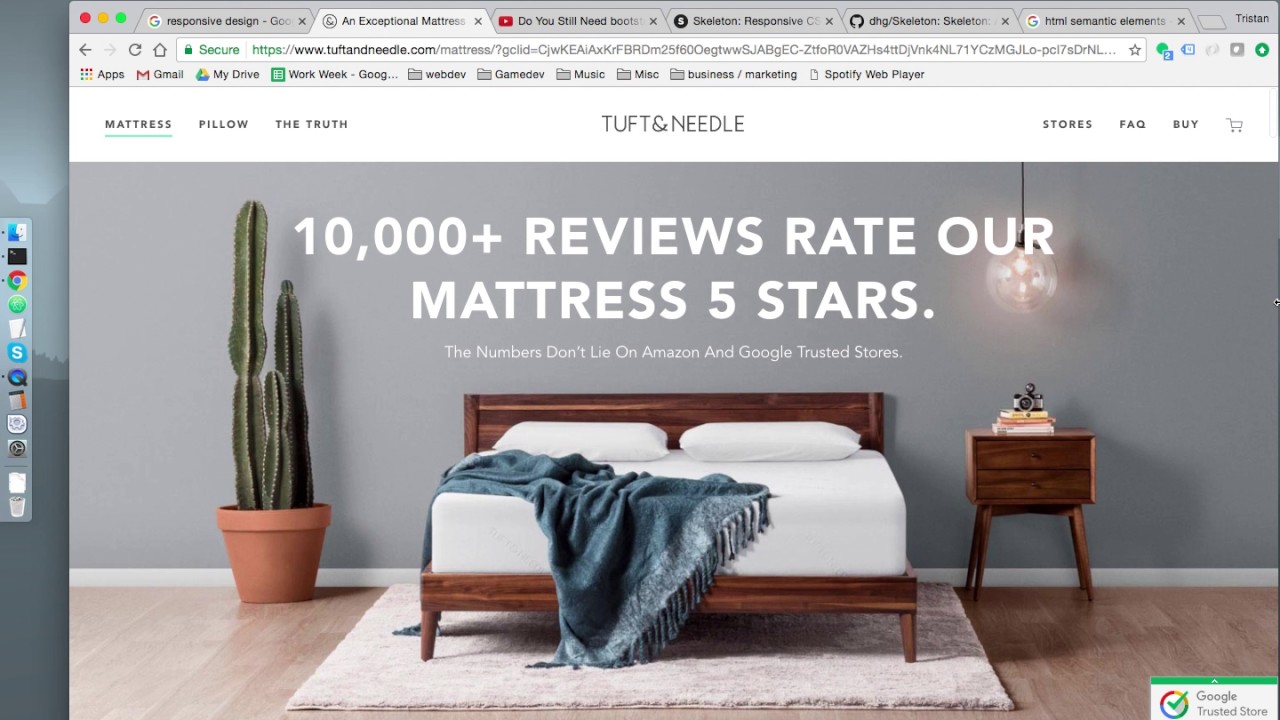Screen dimensions: 1280x720
Task: Click the BUY navigation link
Action: tap(1185, 124)
